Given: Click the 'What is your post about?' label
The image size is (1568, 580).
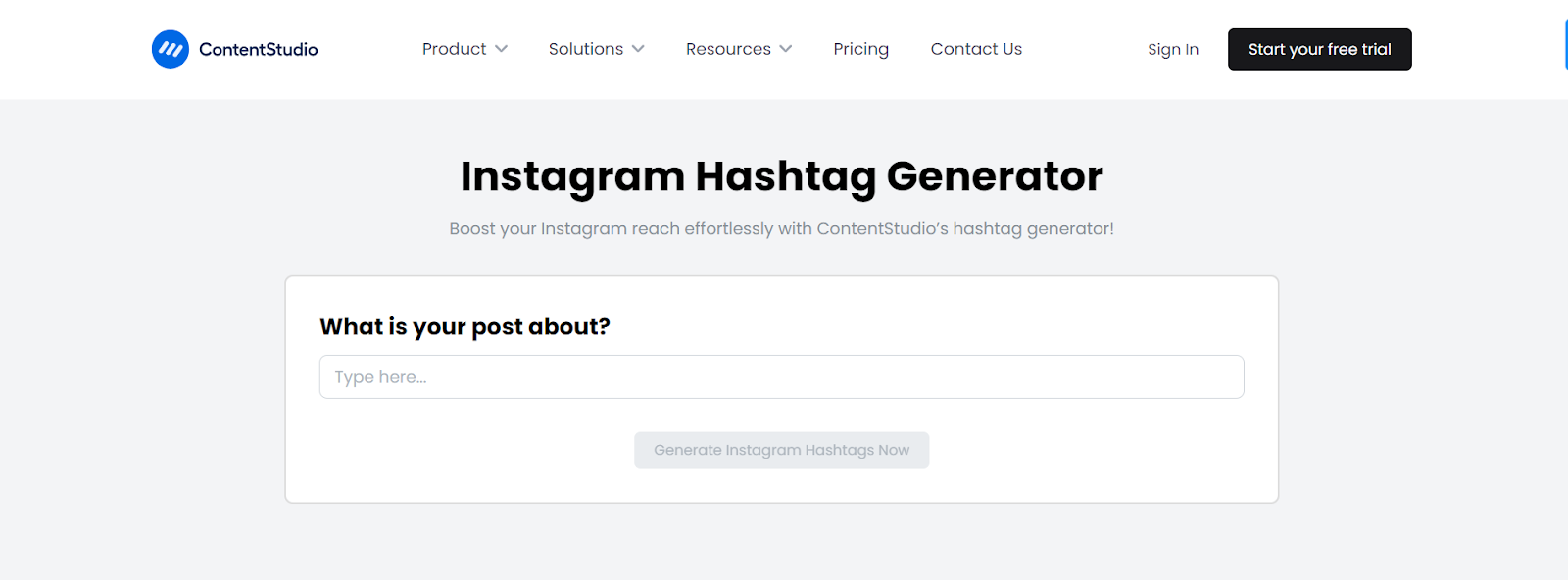Looking at the screenshot, I should click(465, 327).
